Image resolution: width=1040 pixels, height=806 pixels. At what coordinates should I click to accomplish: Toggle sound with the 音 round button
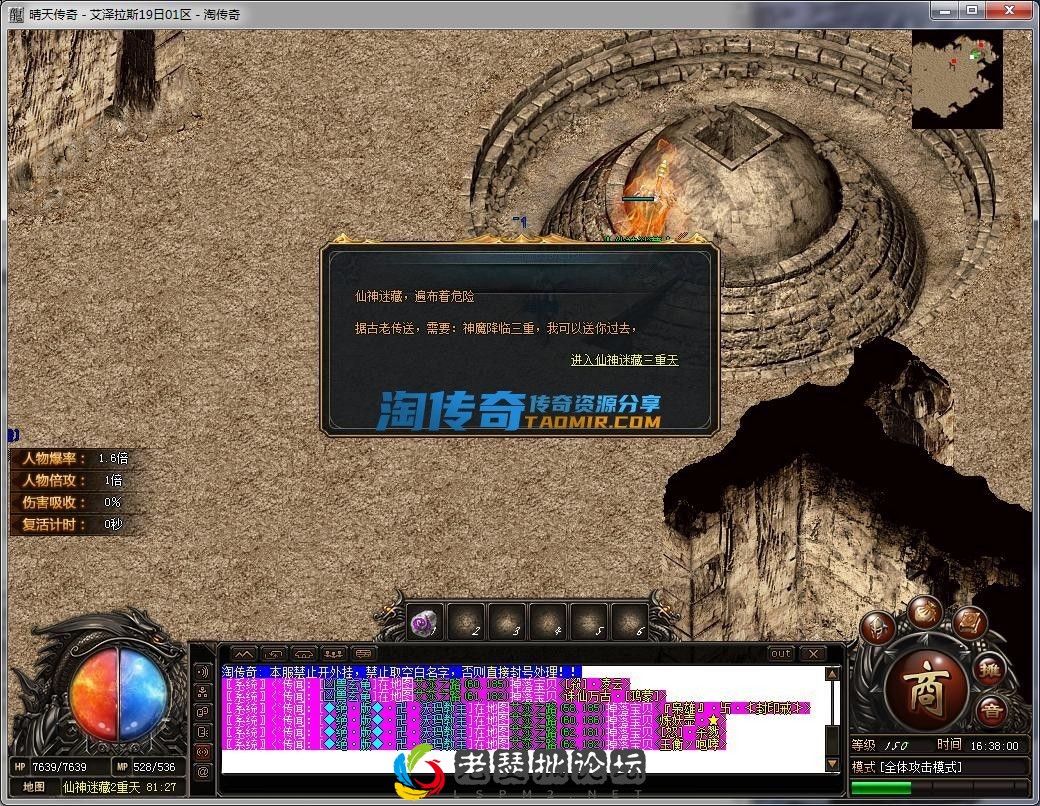(991, 712)
